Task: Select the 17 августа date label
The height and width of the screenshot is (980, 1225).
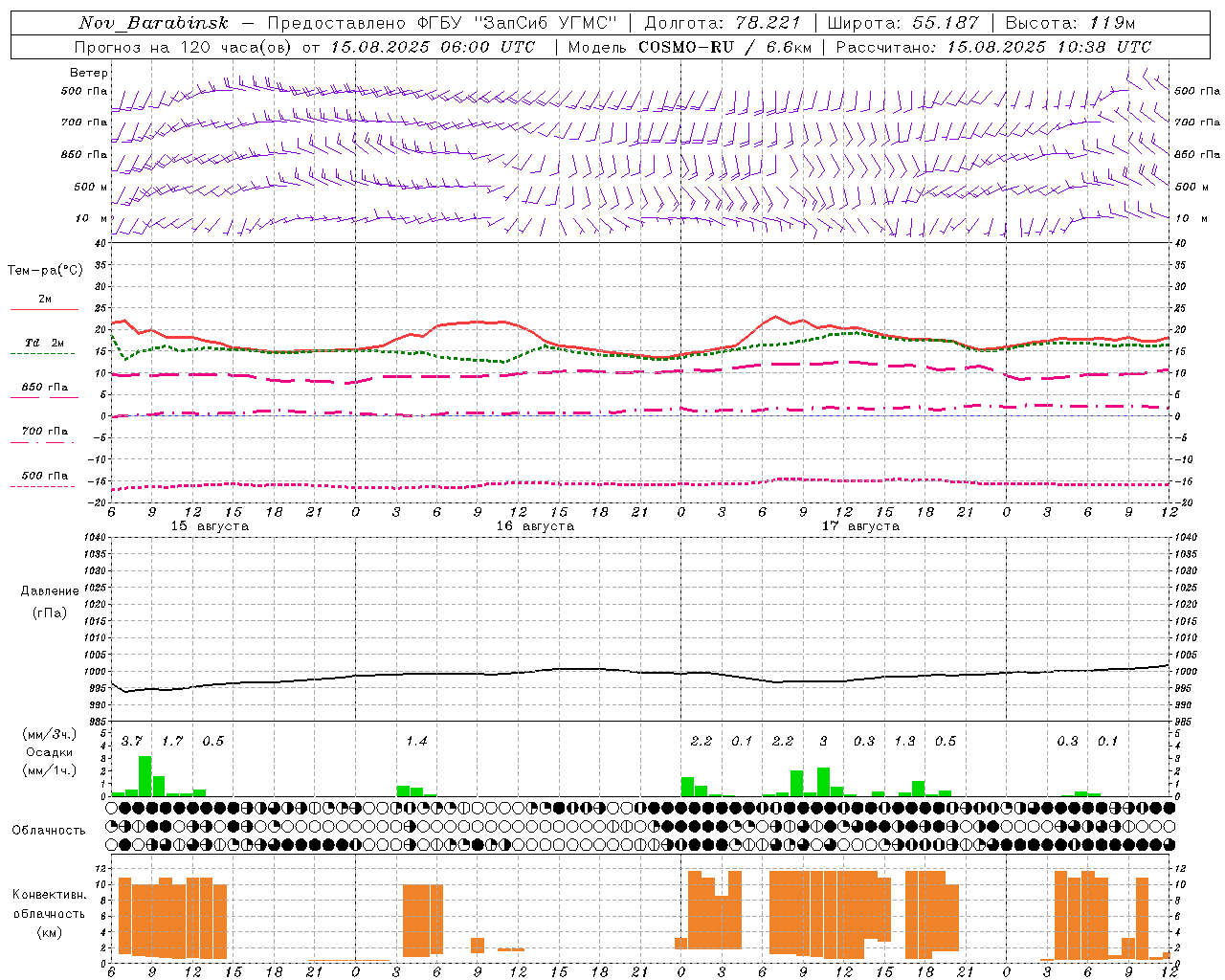Action: coord(860,526)
